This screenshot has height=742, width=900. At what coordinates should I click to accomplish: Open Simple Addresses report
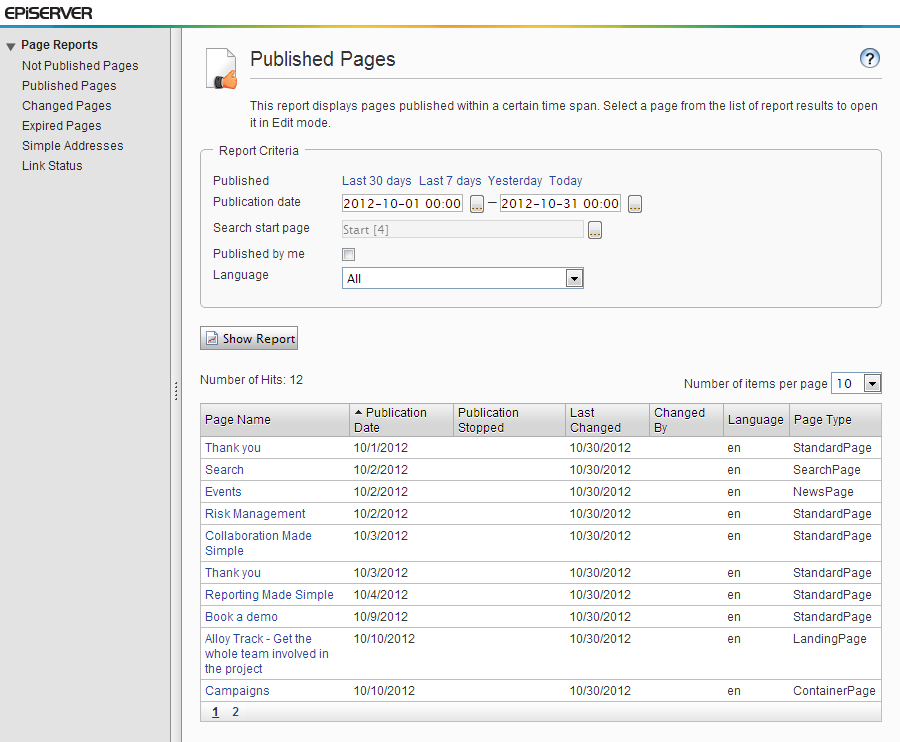[x=72, y=146]
